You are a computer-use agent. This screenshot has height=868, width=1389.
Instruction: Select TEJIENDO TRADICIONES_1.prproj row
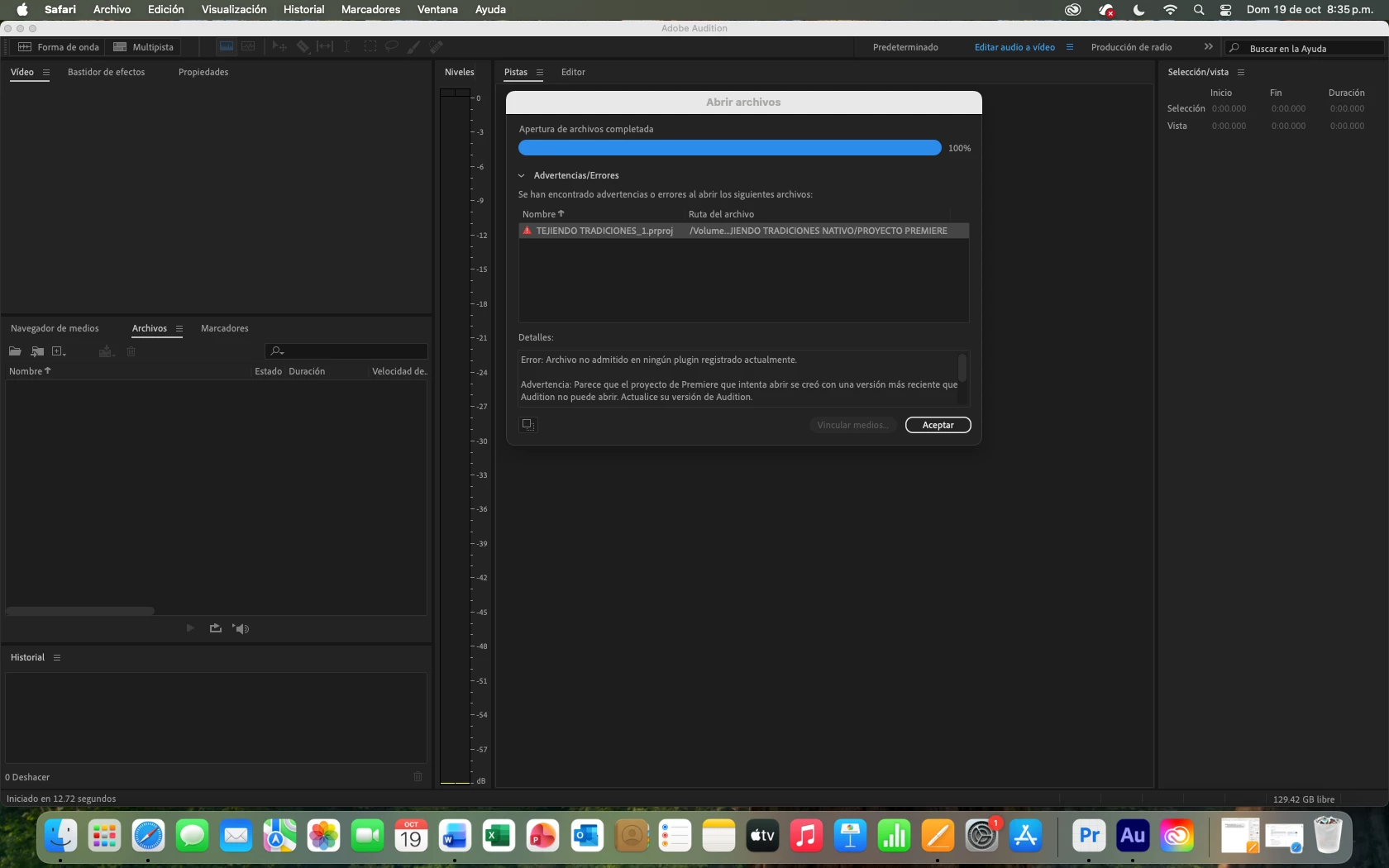point(743,231)
